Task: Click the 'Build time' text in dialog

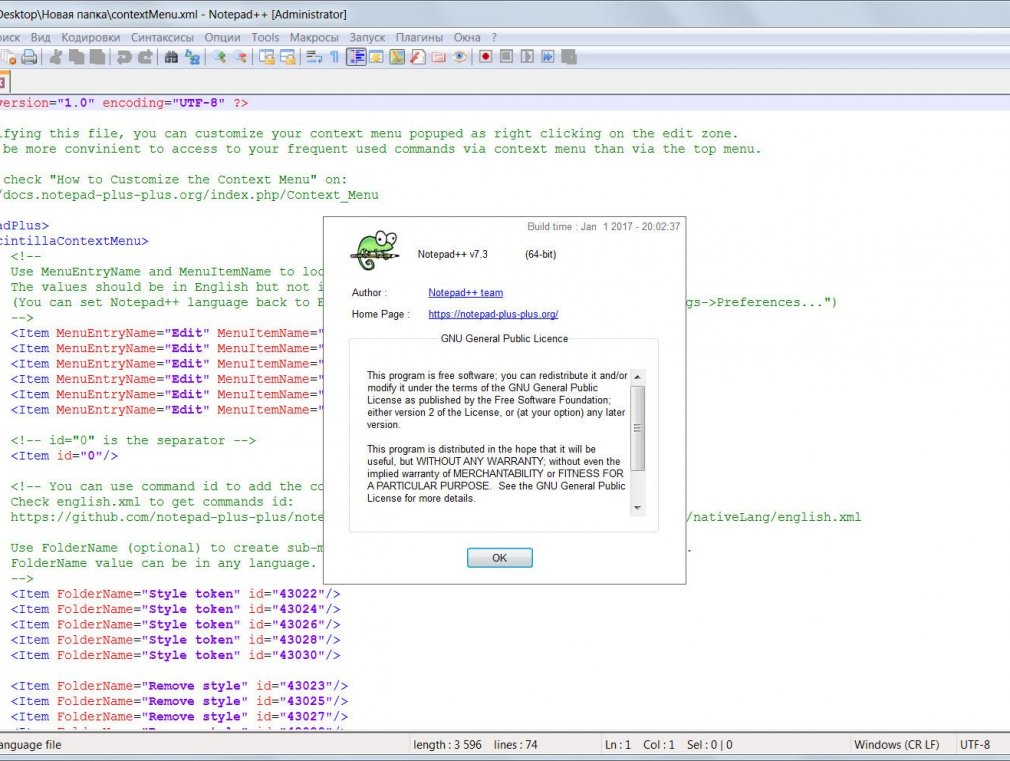Action: [604, 227]
